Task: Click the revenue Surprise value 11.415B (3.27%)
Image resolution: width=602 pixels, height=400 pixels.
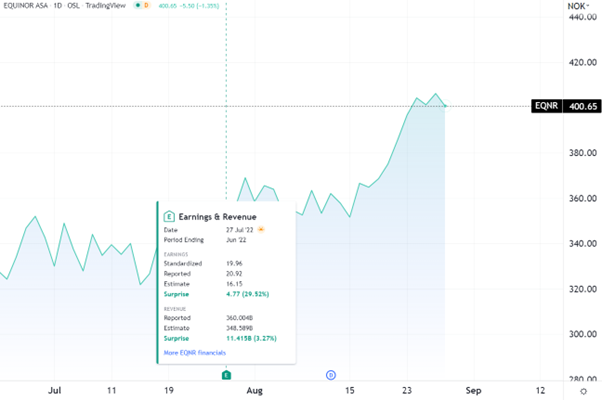Action: click(251, 338)
